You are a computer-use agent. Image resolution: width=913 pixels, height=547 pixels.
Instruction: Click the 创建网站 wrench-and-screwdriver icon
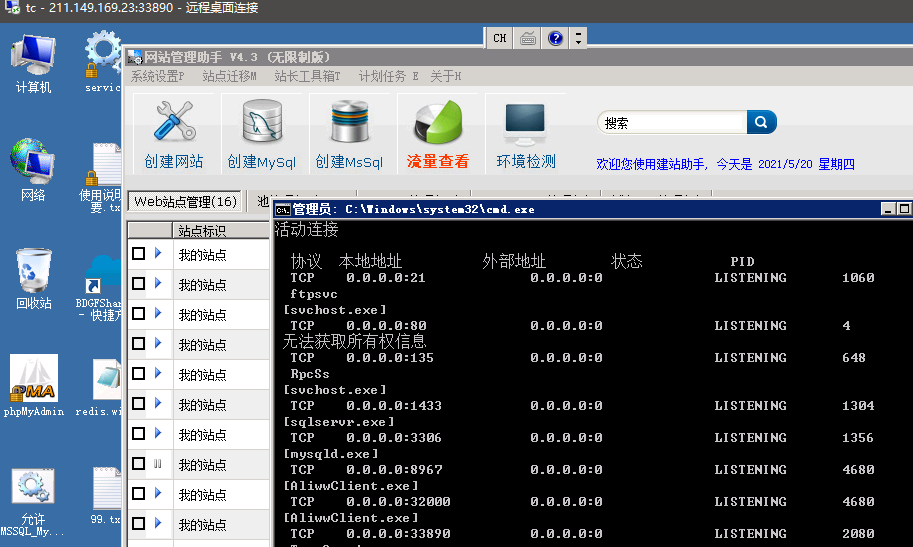coord(174,123)
